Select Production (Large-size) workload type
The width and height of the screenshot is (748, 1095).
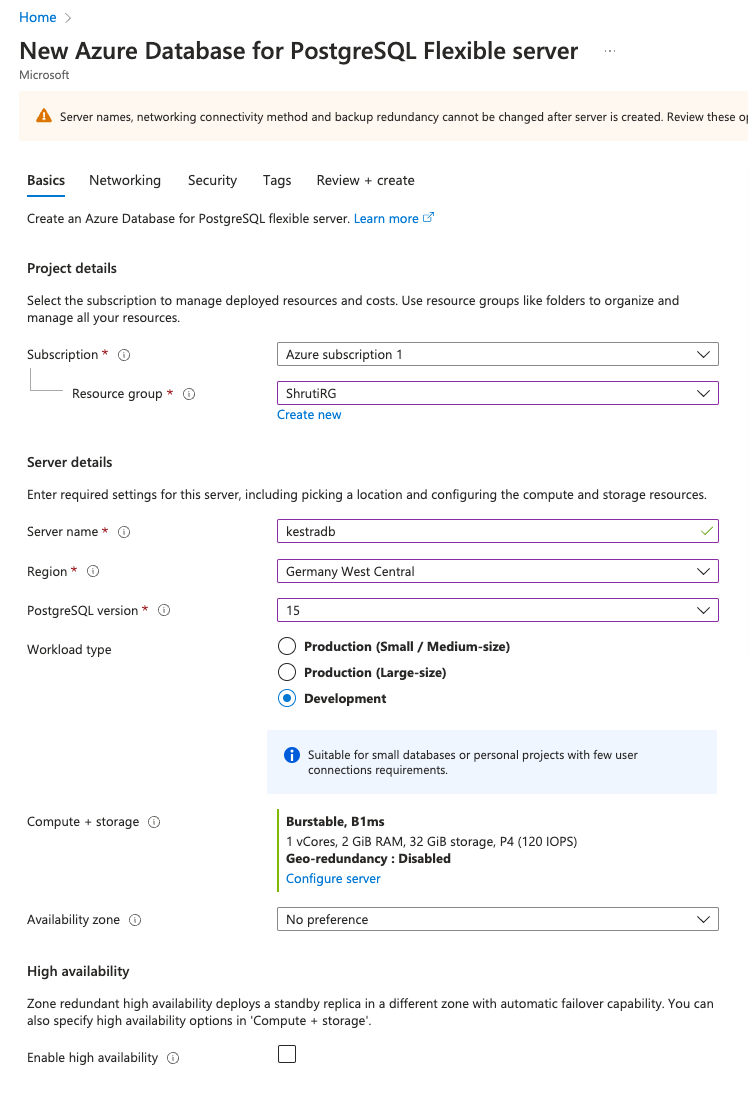[287, 672]
